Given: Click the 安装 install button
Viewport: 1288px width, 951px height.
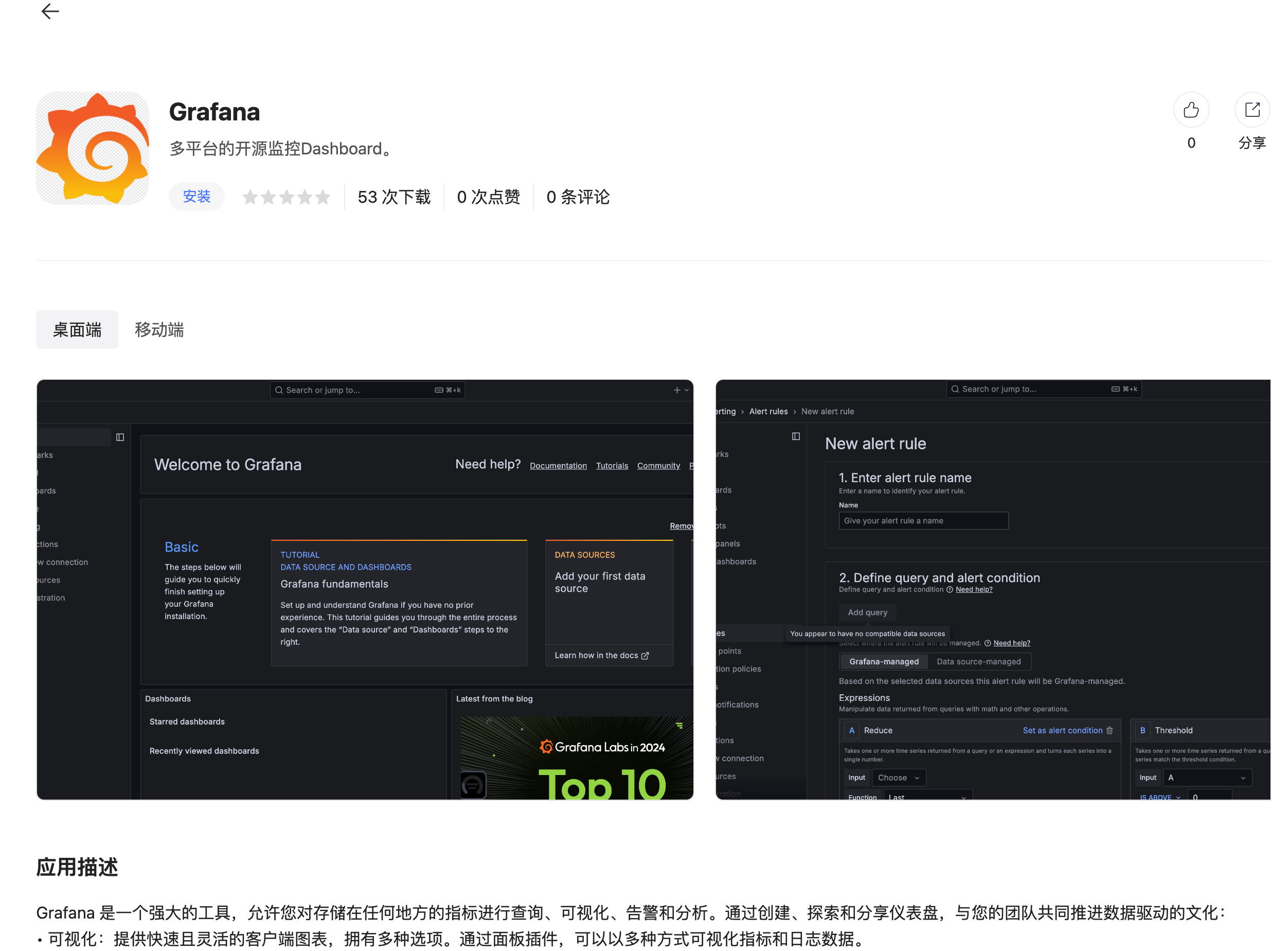Looking at the screenshot, I should pos(196,197).
